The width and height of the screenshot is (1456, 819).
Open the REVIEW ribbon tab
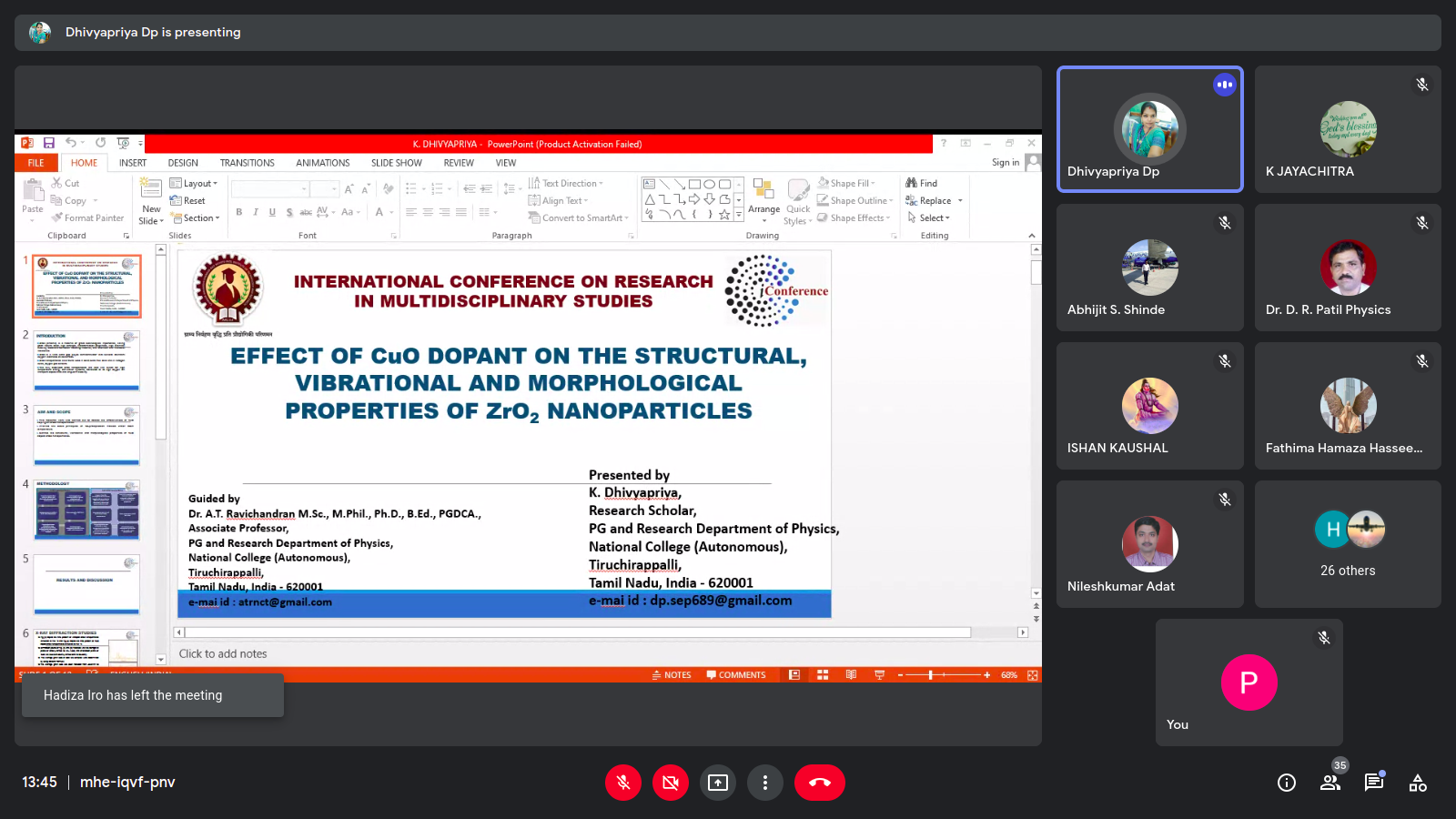(459, 163)
